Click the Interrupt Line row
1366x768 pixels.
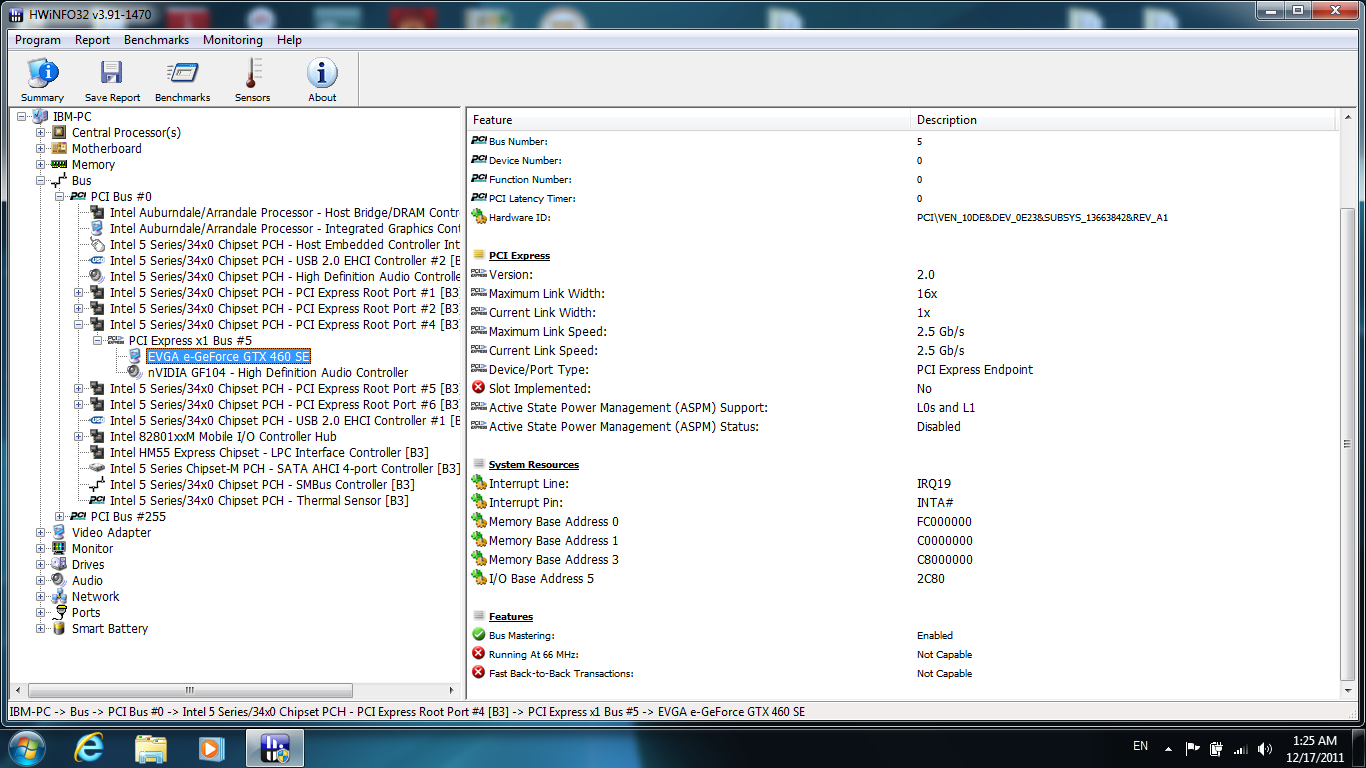pos(904,483)
